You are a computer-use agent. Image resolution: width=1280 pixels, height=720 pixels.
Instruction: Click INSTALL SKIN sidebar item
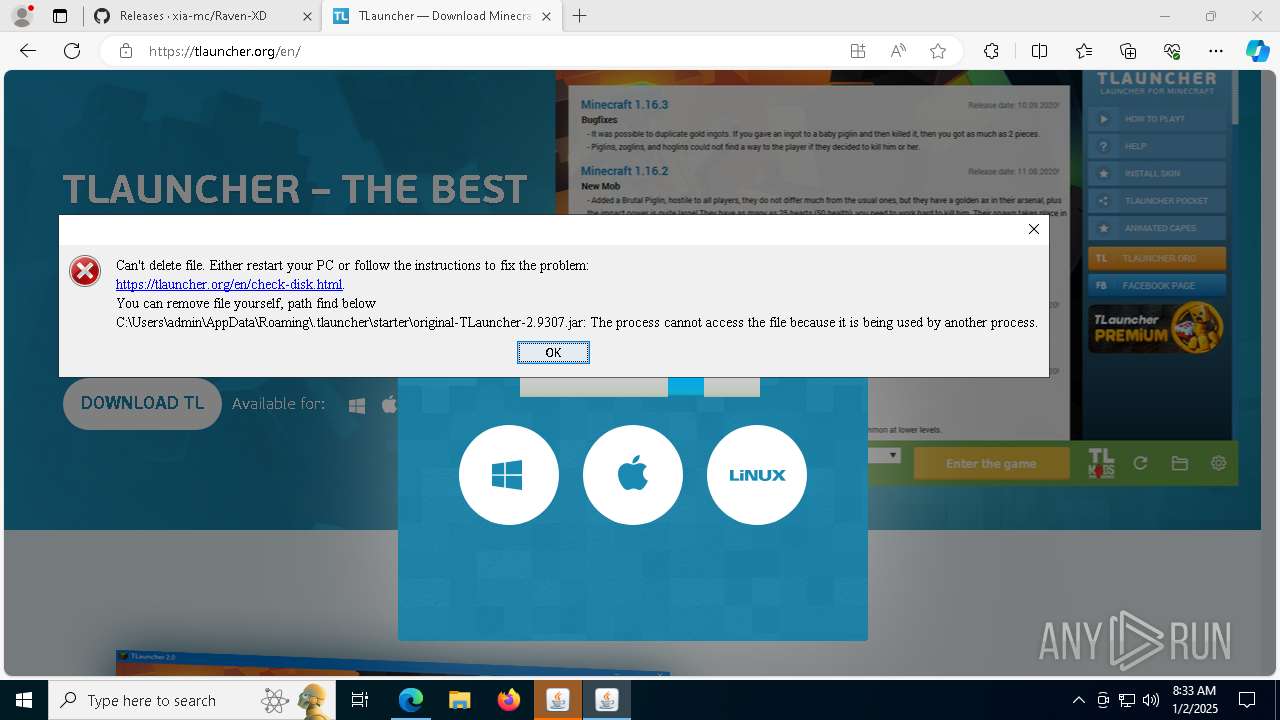pos(1157,173)
